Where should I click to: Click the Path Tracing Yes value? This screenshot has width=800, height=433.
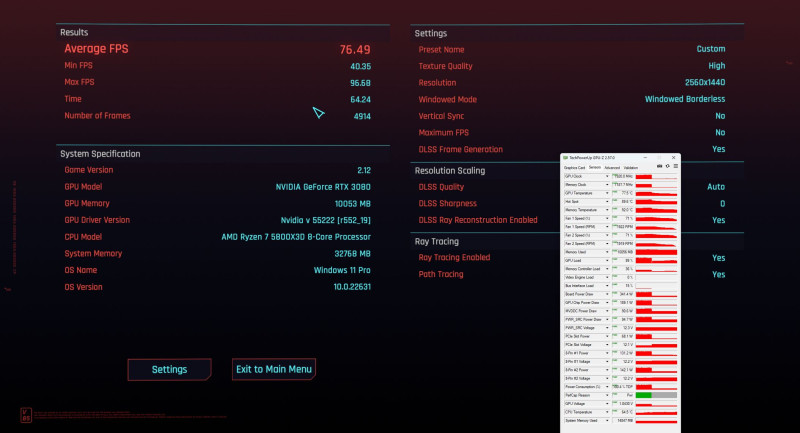coord(718,274)
